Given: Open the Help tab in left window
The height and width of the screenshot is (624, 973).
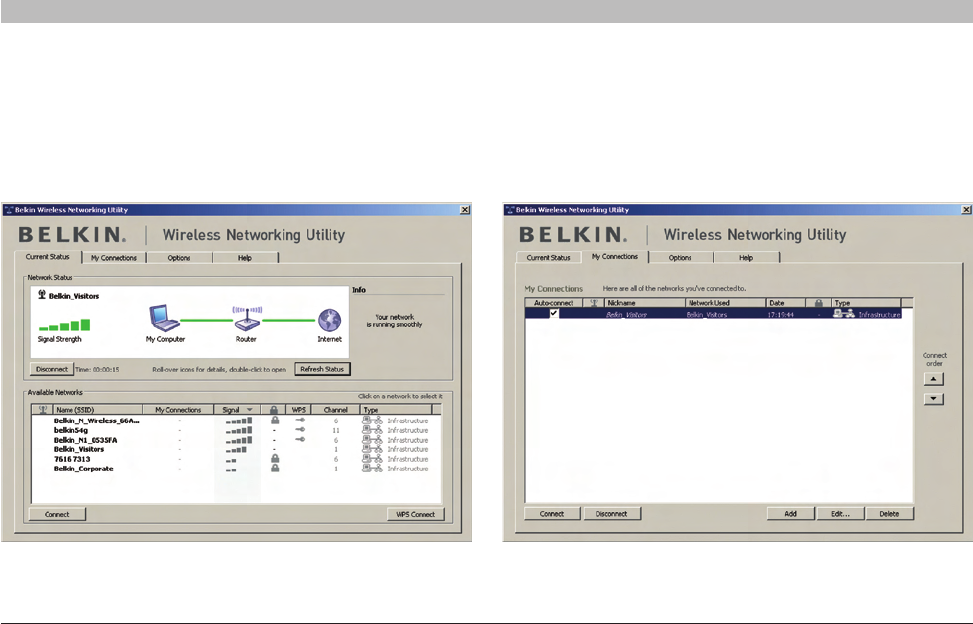Looking at the screenshot, I should (245, 258).
